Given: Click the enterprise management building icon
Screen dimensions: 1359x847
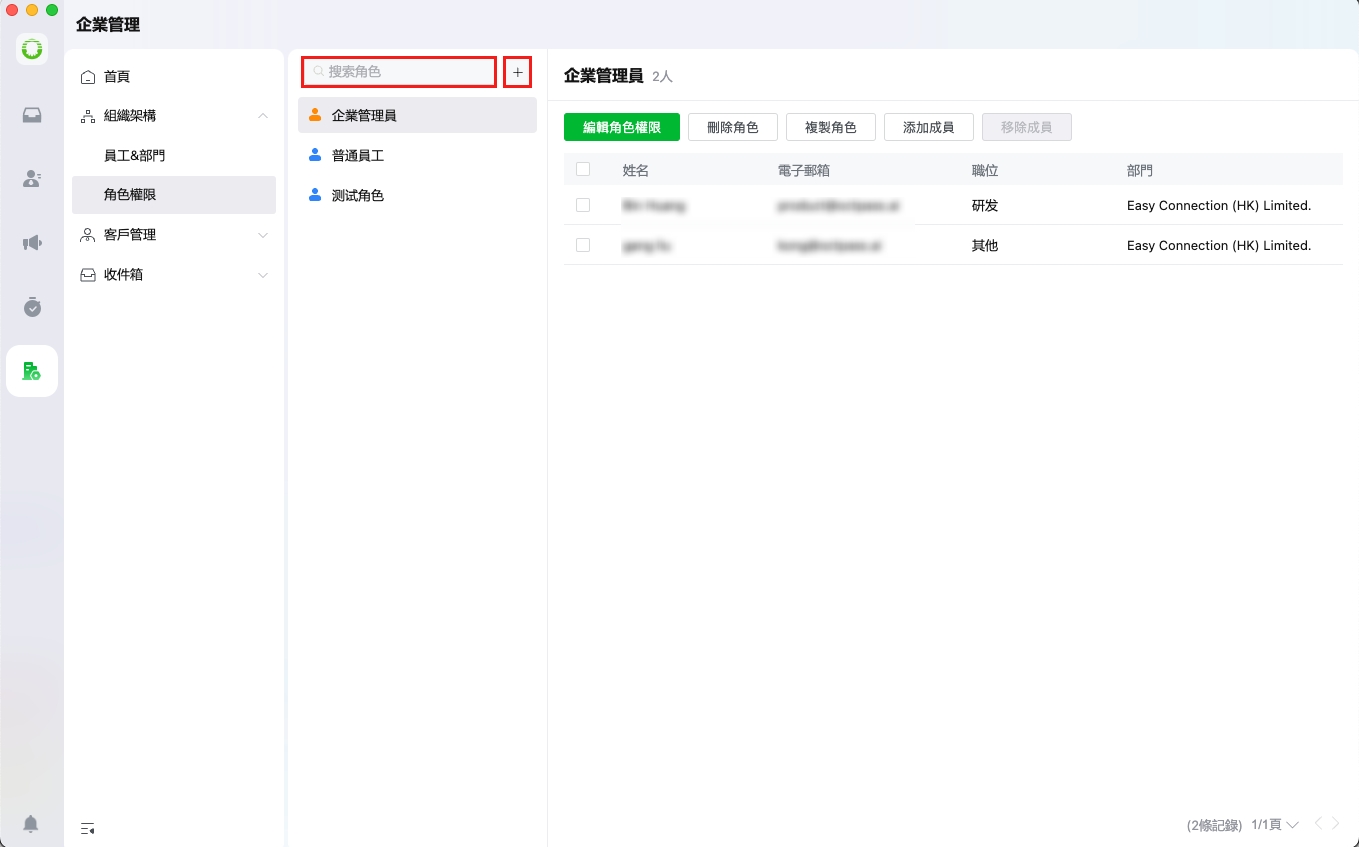Looking at the screenshot, I should point(32,371).
